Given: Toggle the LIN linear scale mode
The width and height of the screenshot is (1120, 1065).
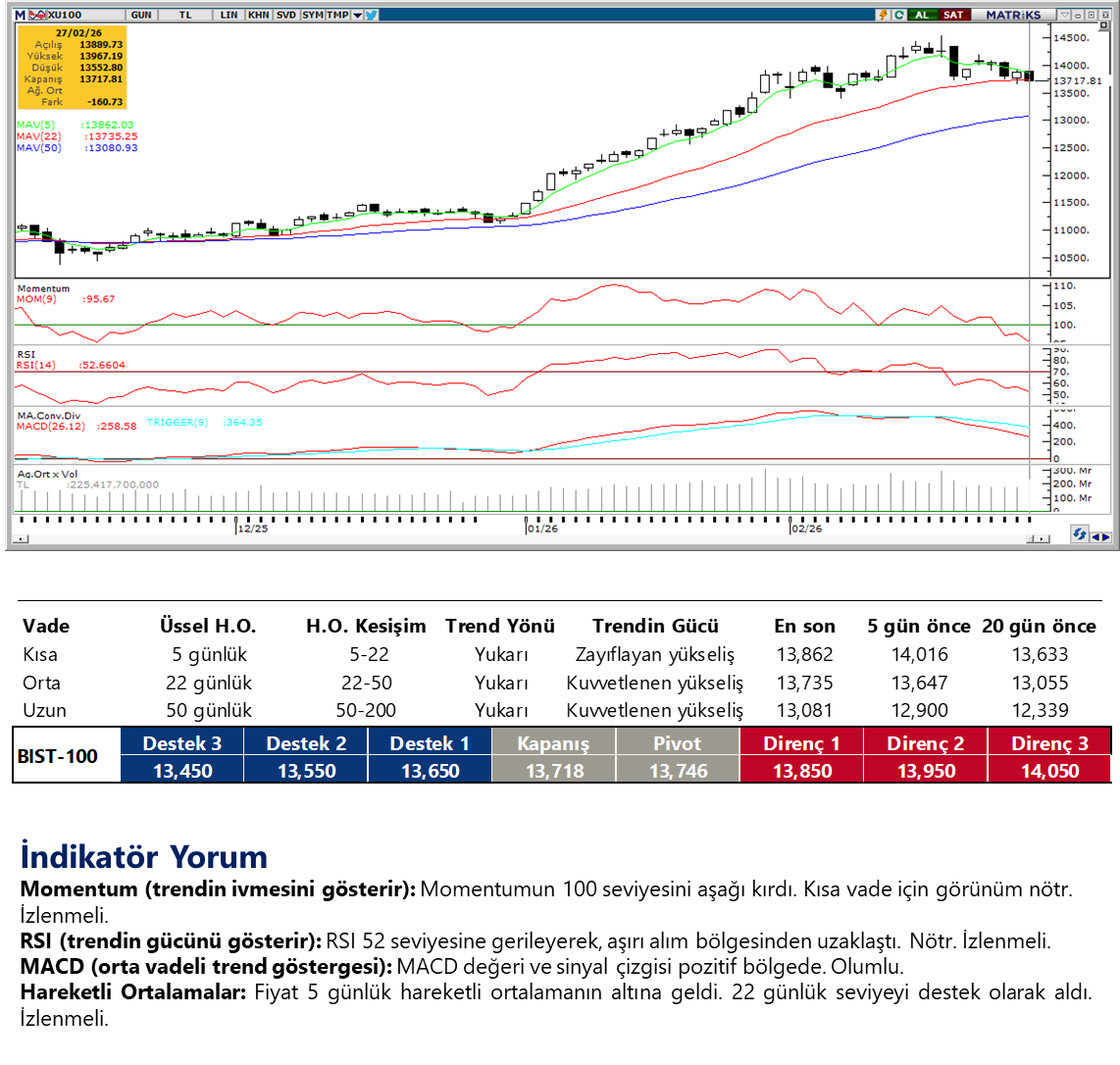Looking at the screenshot, I should coord(229,15).
